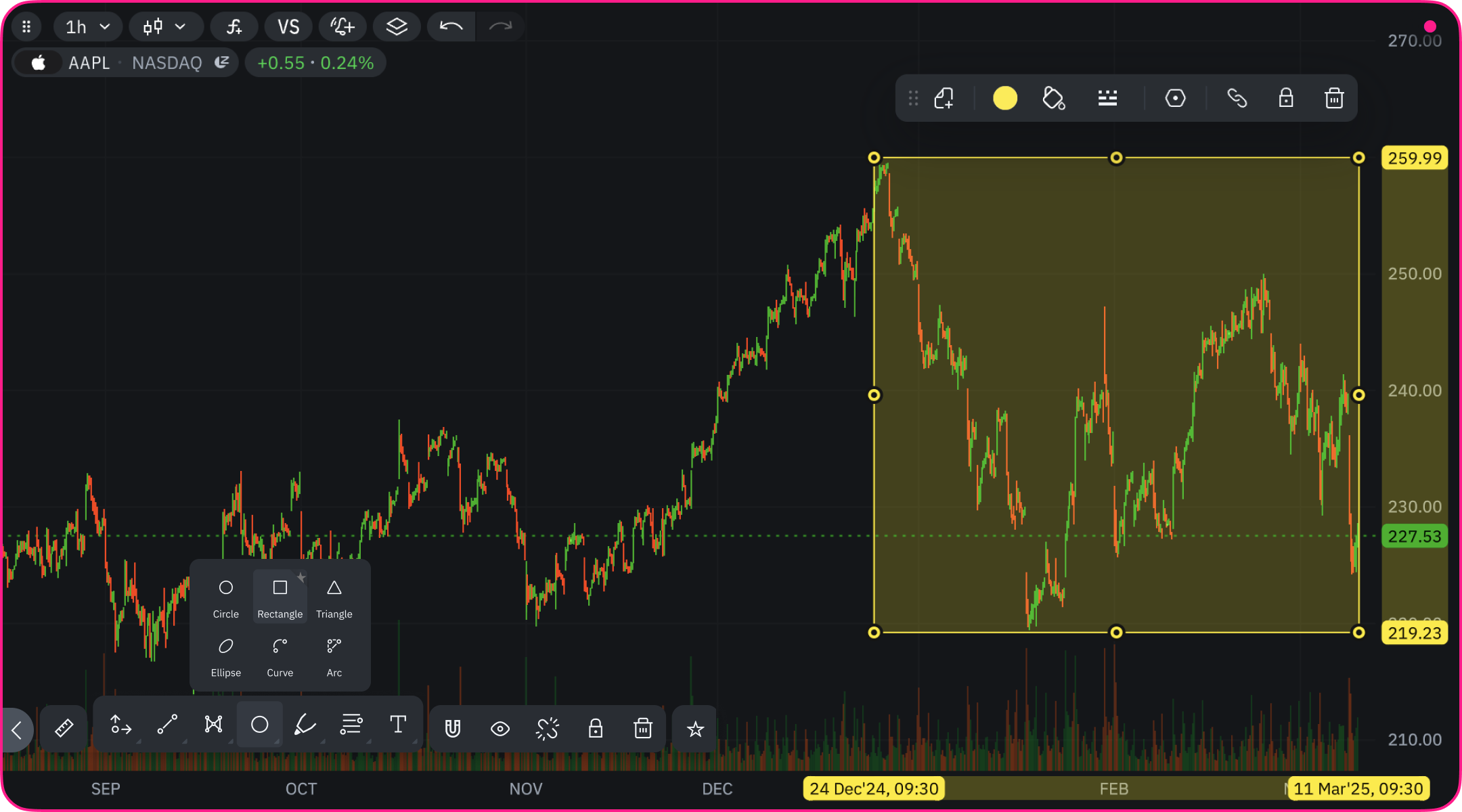The width and height of the screenshot is (1462, 812).
Task: Delete the selected rectangle drawing
Action: click(1333, 99)
